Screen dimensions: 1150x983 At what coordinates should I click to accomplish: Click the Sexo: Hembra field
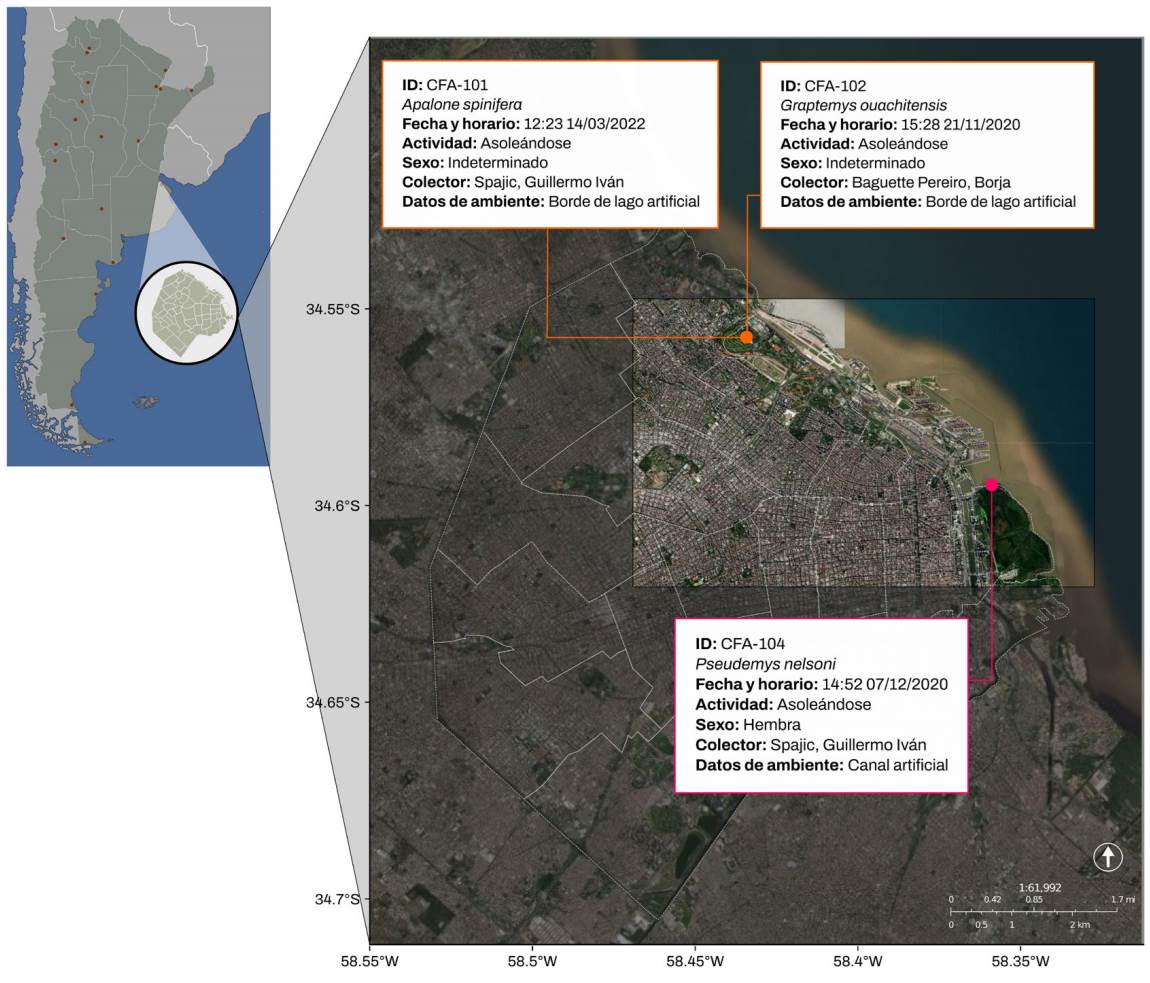[750, 724]
